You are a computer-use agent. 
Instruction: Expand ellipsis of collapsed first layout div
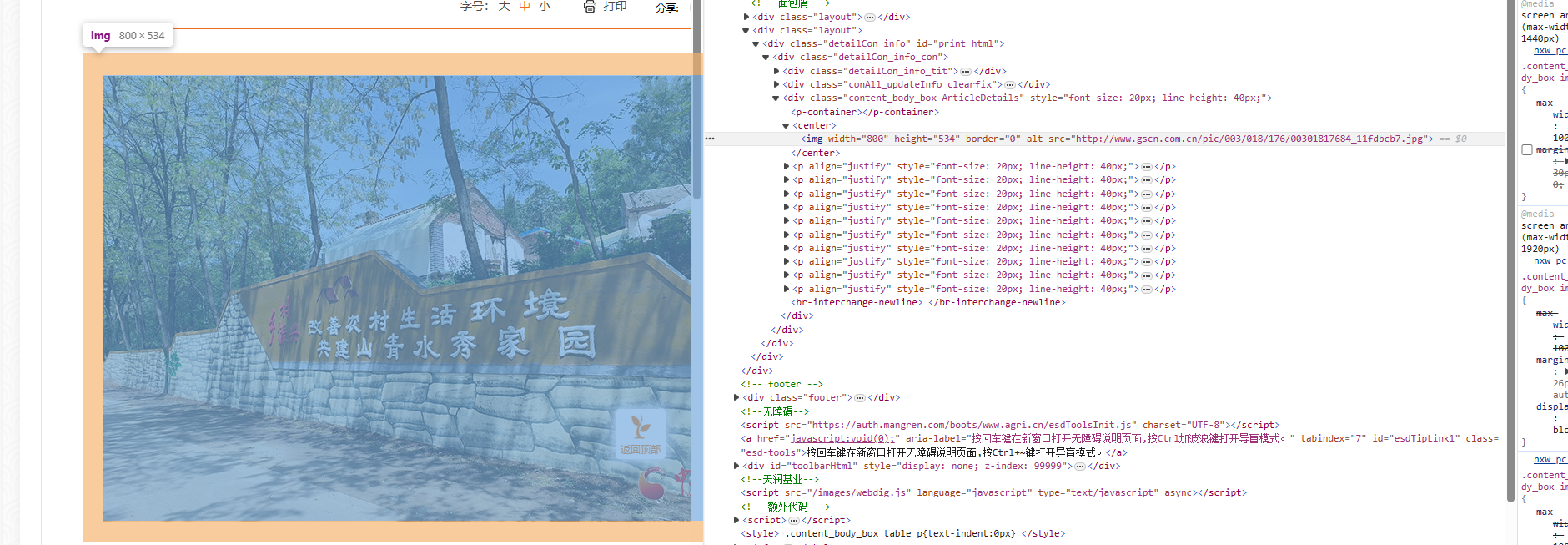point(870,17)
